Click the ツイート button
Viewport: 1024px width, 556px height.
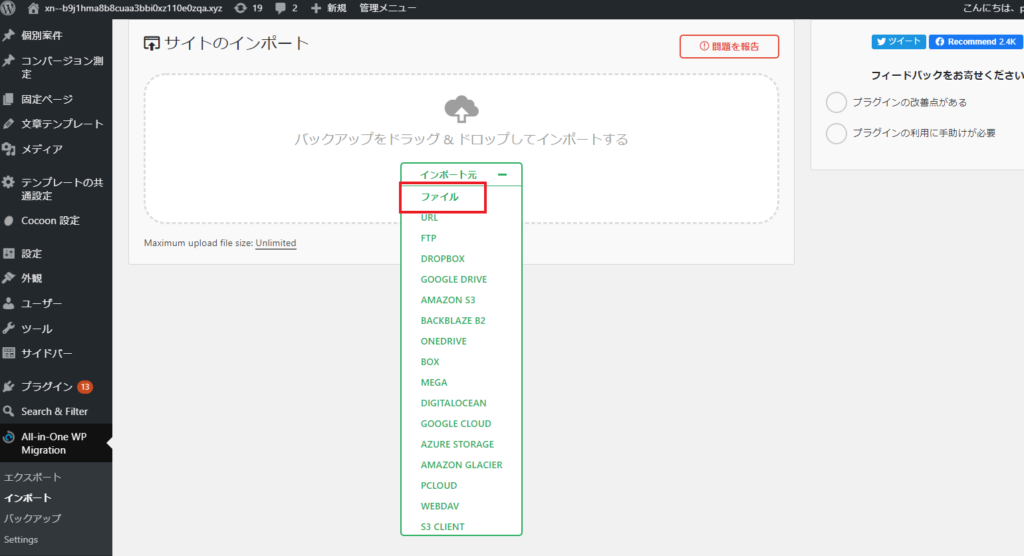(x=898, y=42)
